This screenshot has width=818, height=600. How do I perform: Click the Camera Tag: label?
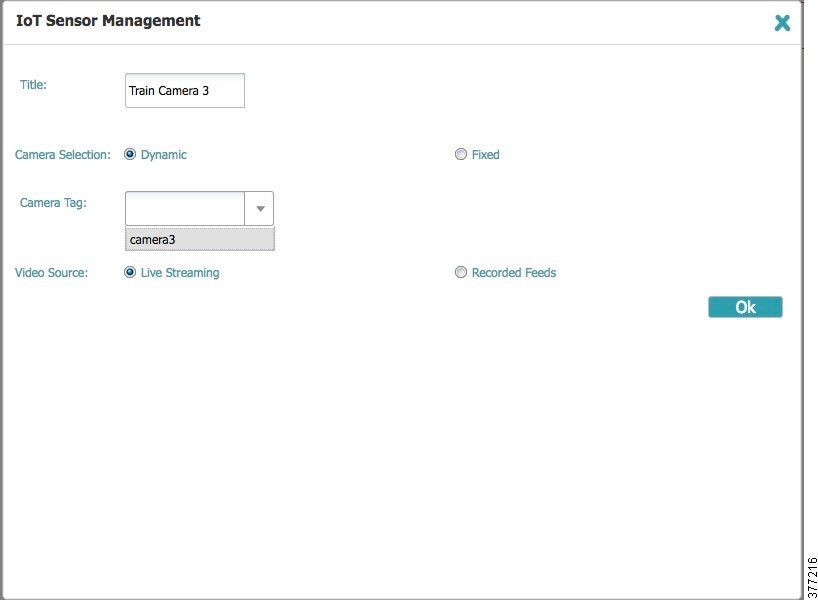tap(53, 202)
